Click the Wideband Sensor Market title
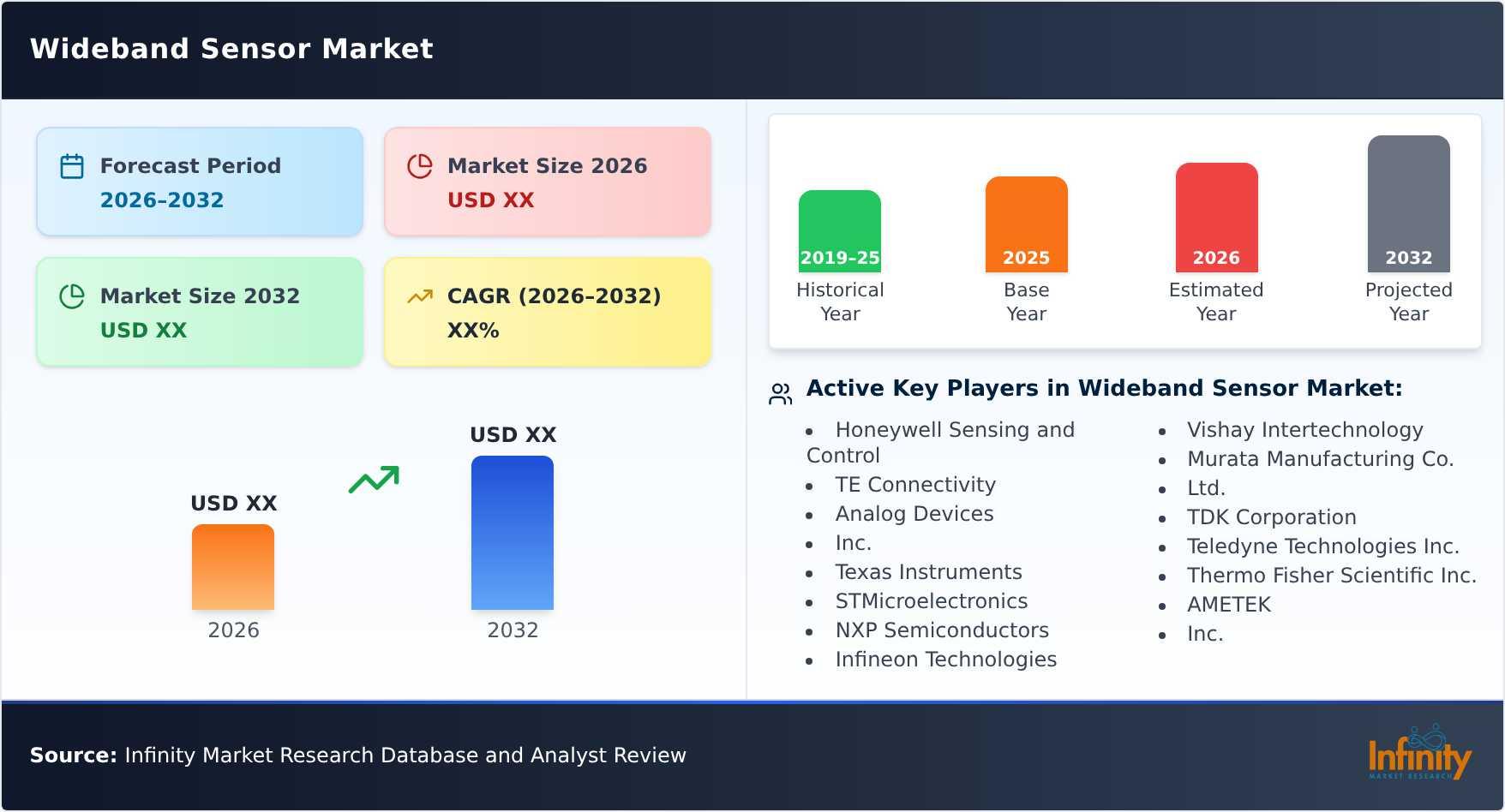1505x812 pixels. pos(231,49)
